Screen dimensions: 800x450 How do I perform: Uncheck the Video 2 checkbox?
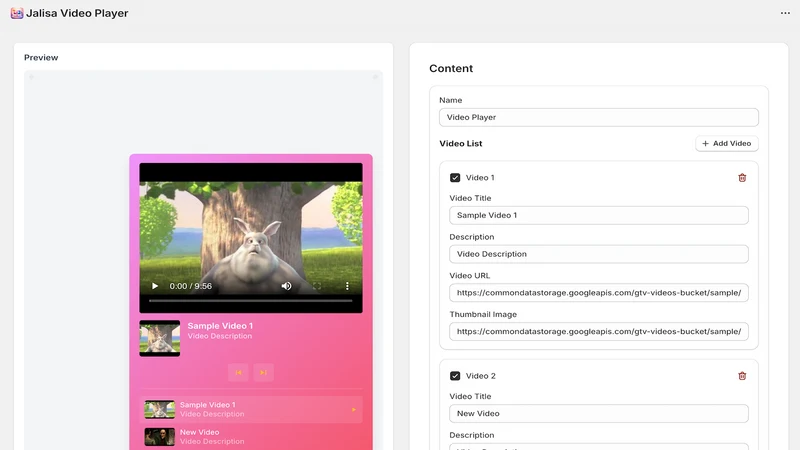click(x=455, y=376)
